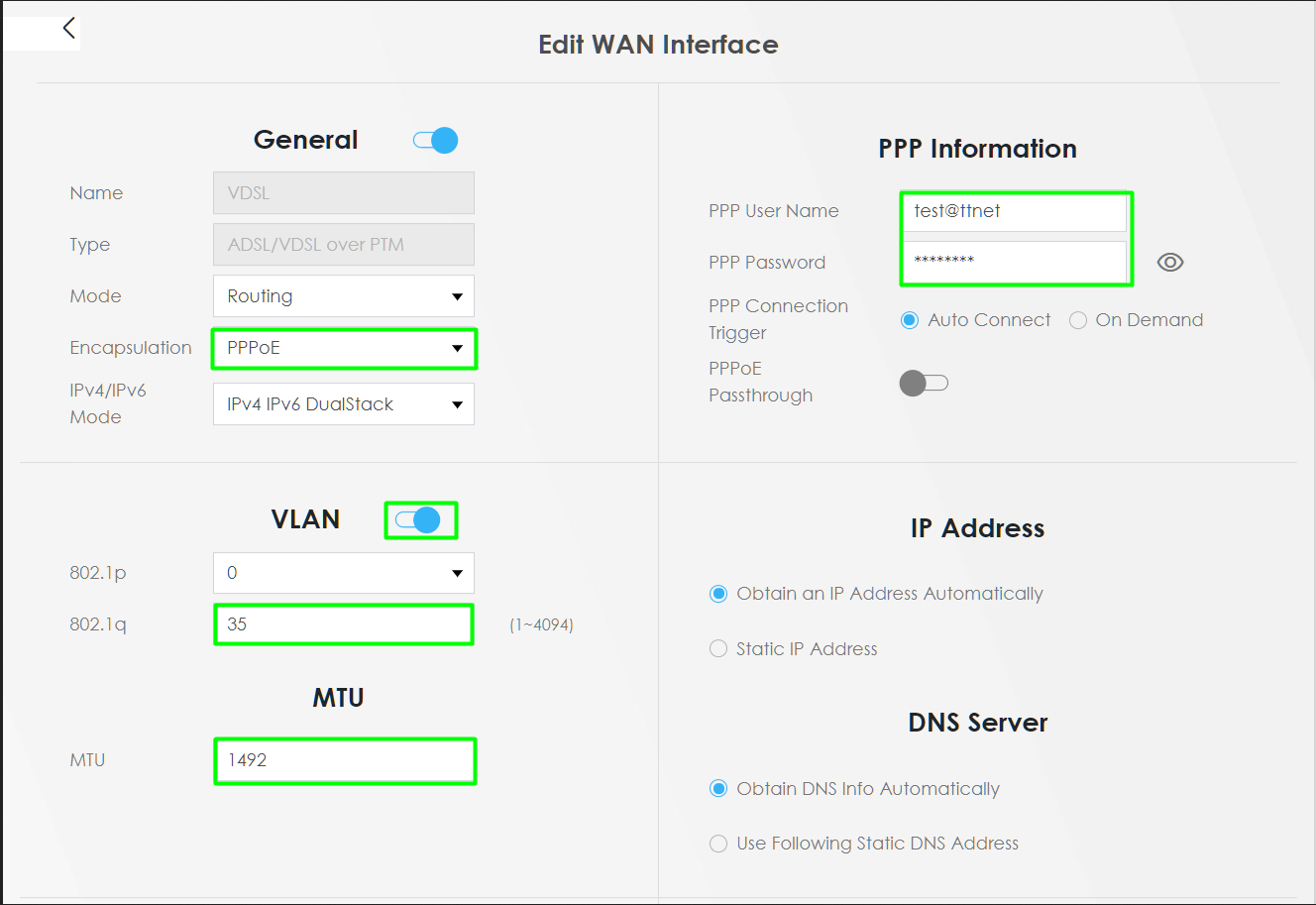This screenshot has height=905, width=1316.
Task: Click the disabled Name field showing VDSL
Action: click(344, 193)
